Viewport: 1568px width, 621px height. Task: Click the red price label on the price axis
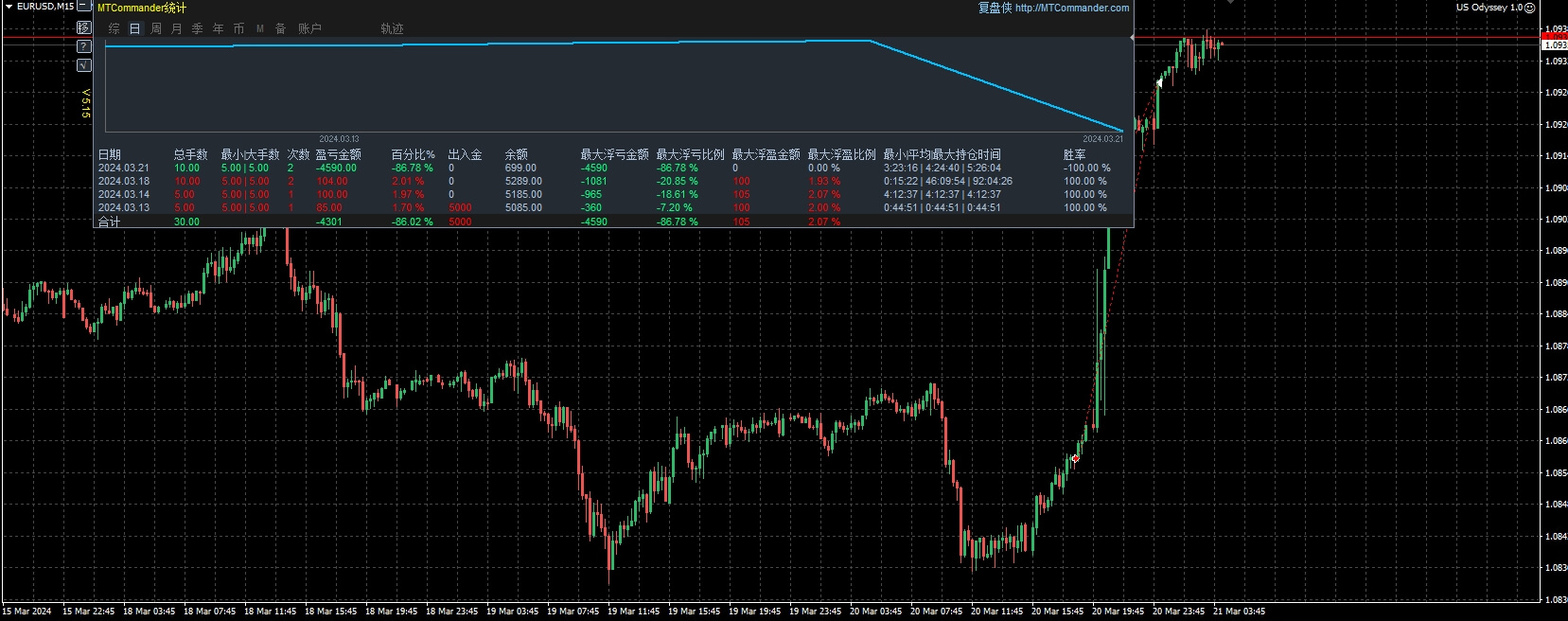pyautogui.click(x=1555, y=36)
